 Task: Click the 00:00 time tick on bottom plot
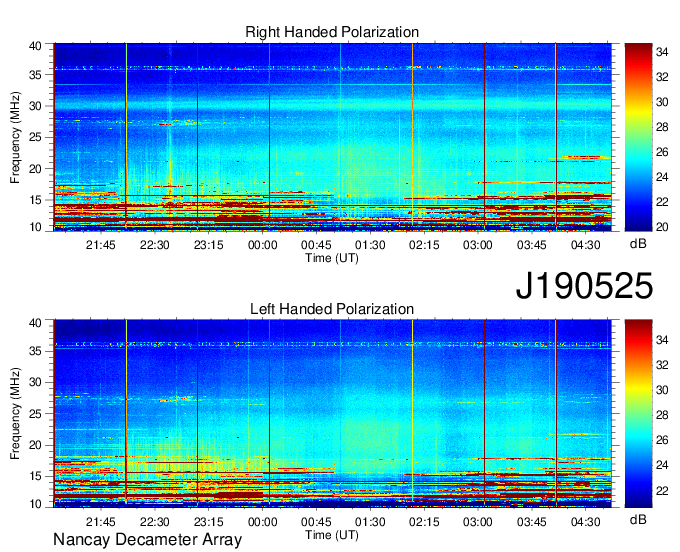(x=262, y=522)
